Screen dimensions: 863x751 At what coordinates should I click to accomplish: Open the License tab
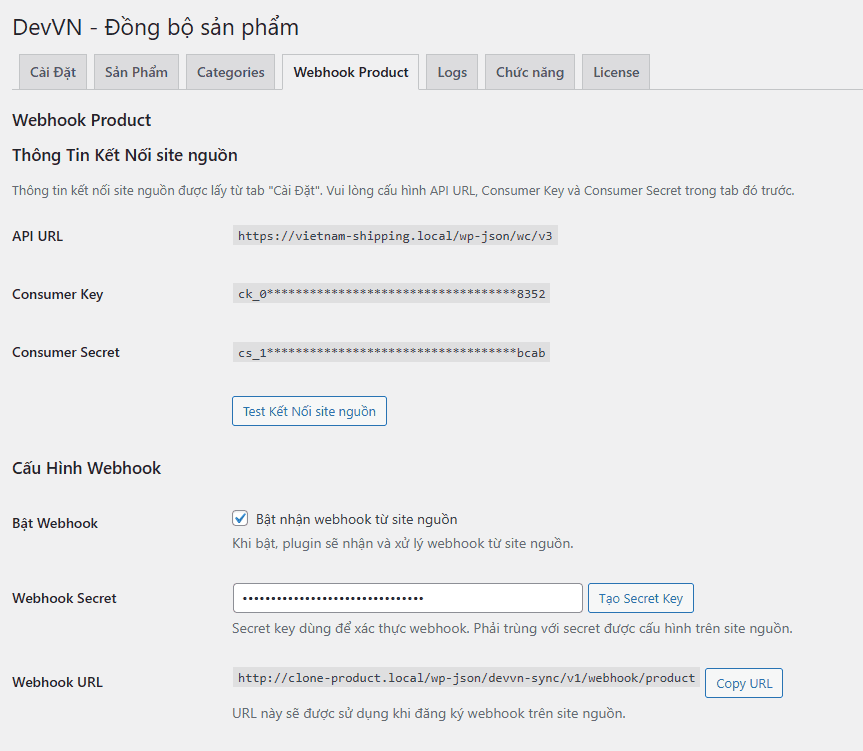(x=616, y=72)
